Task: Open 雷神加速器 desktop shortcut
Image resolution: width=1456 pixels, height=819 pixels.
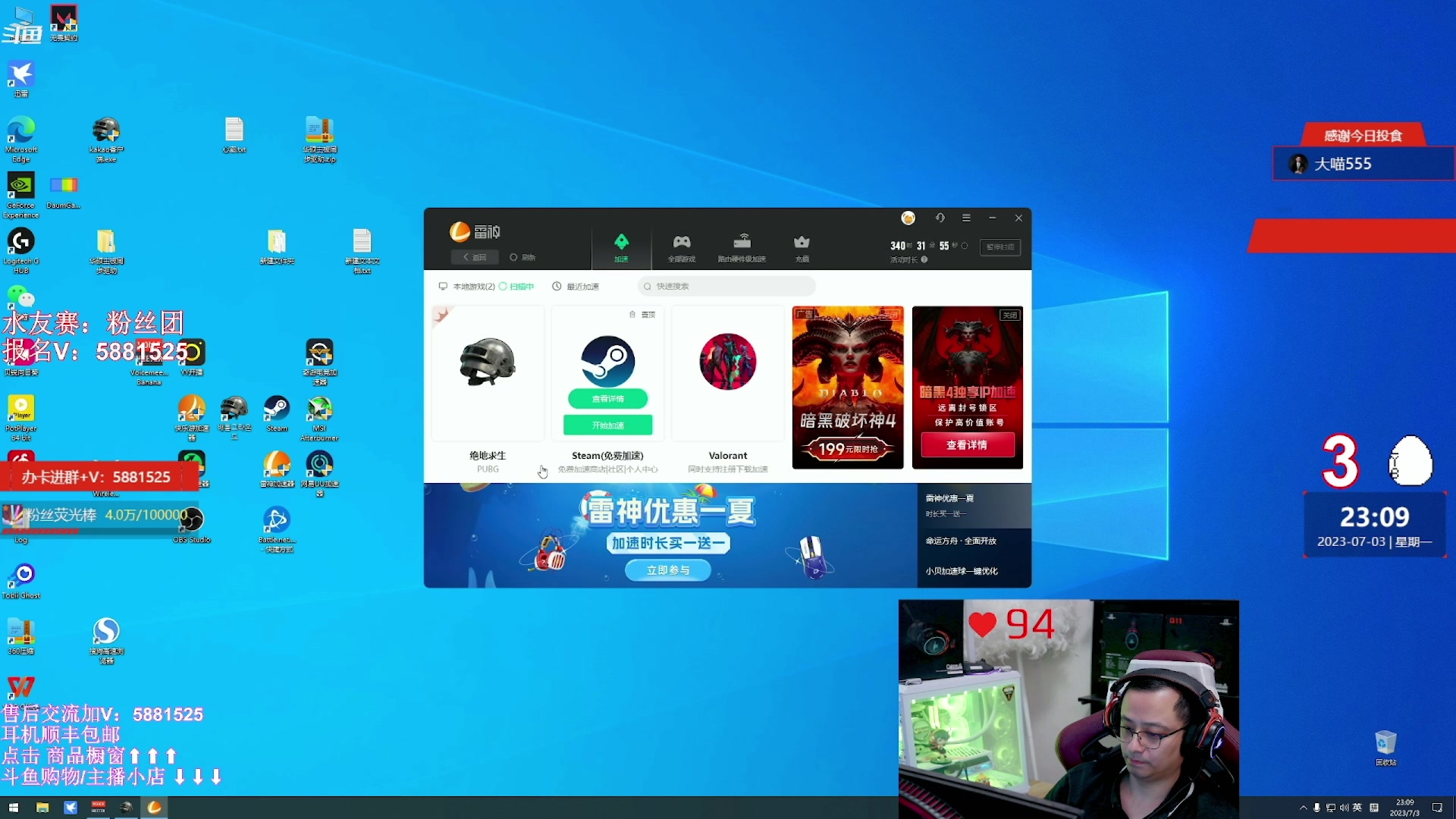Action: coord(277,469)
